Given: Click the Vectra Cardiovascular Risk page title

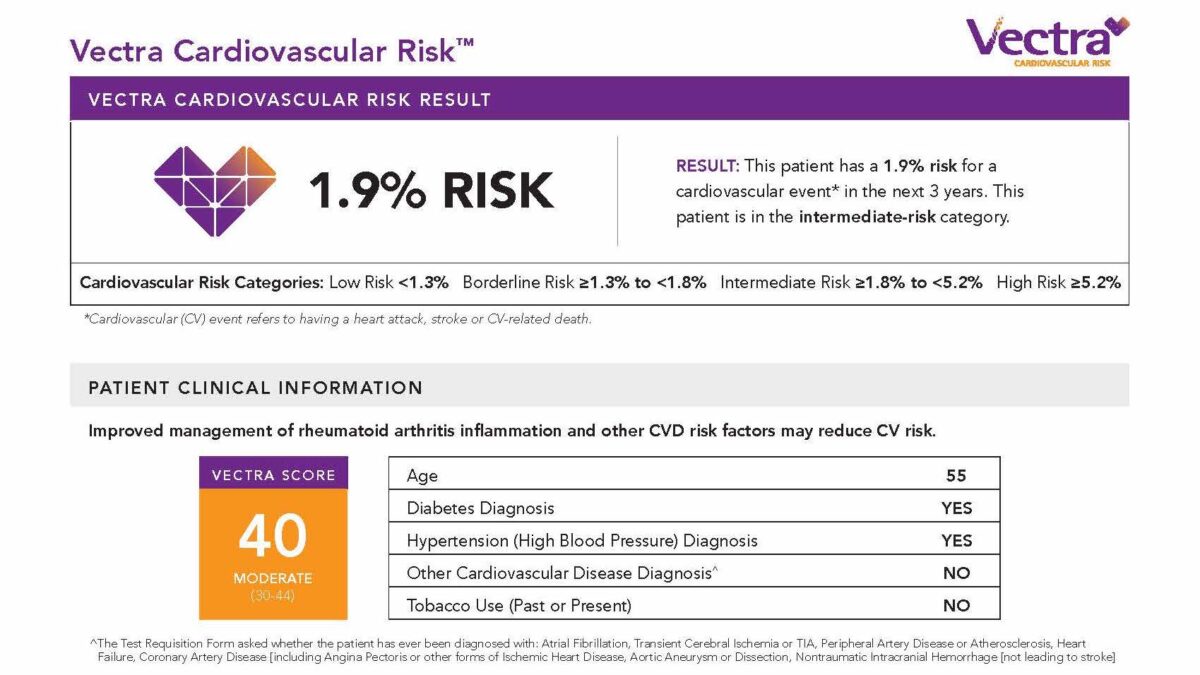Looking at the screenshot, I should coord(271,49).
